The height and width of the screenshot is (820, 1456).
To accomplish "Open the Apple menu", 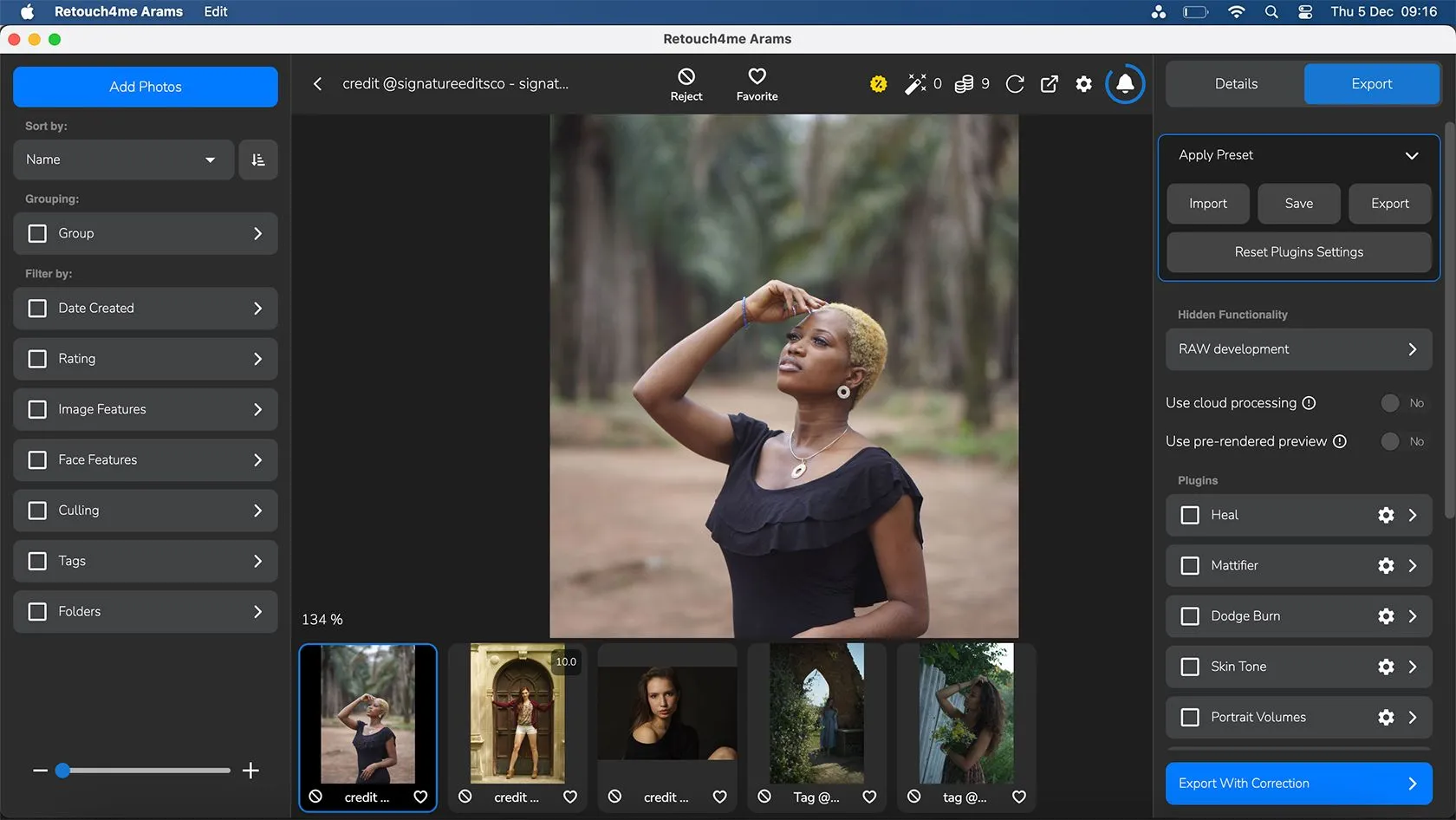I will (x=27, y=12).
